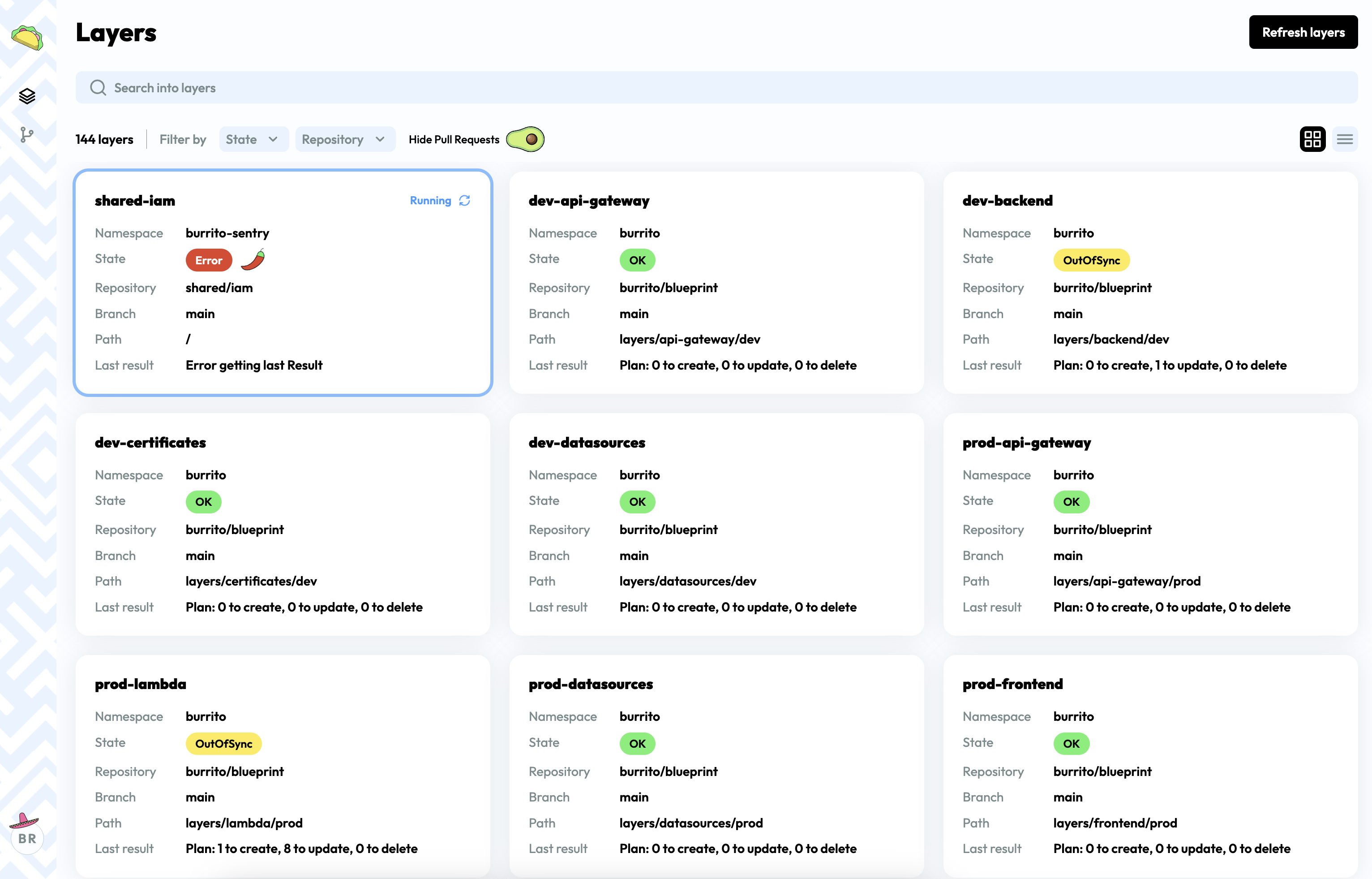The height and width of the screenshot is (879, 1372).
Task: Click the magnifier icon in the search bar
Action: (98, 87)
